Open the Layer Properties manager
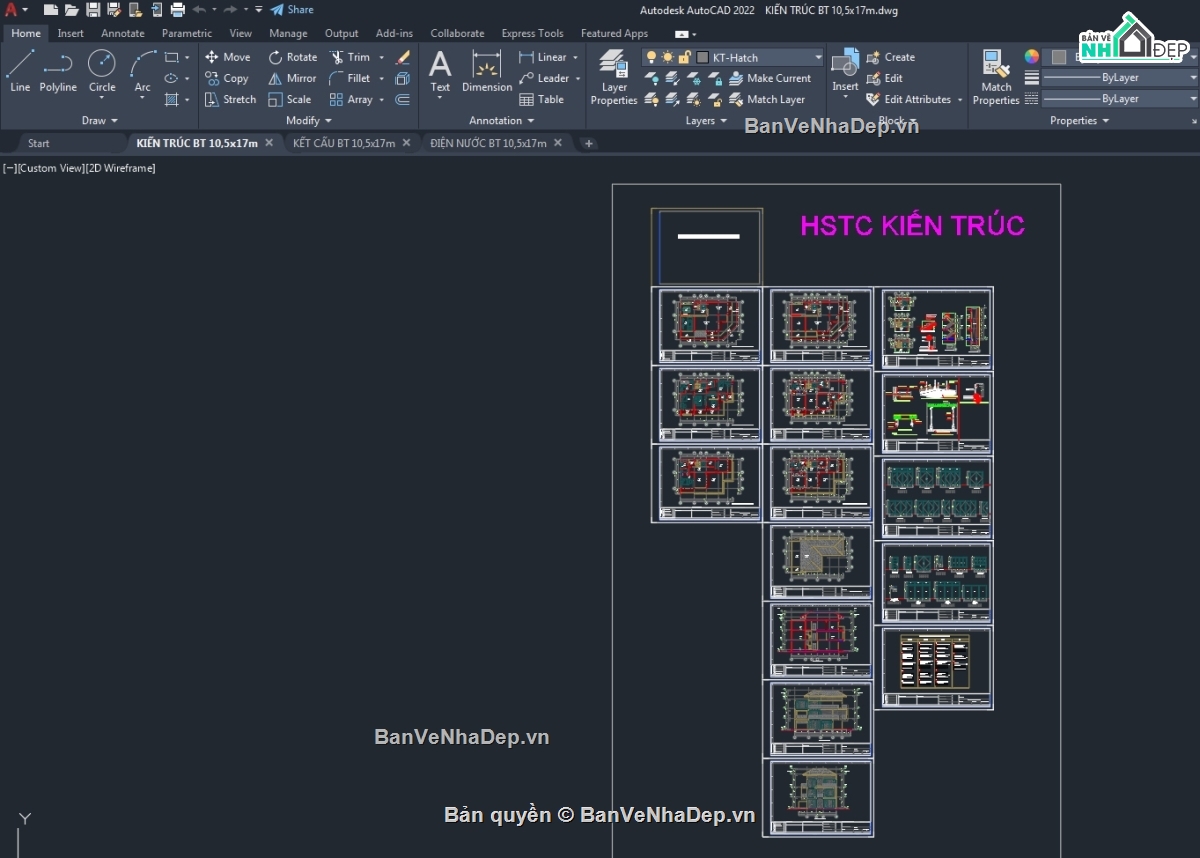This screenshot has height=858, width=1200. click(x=614, y=77)
